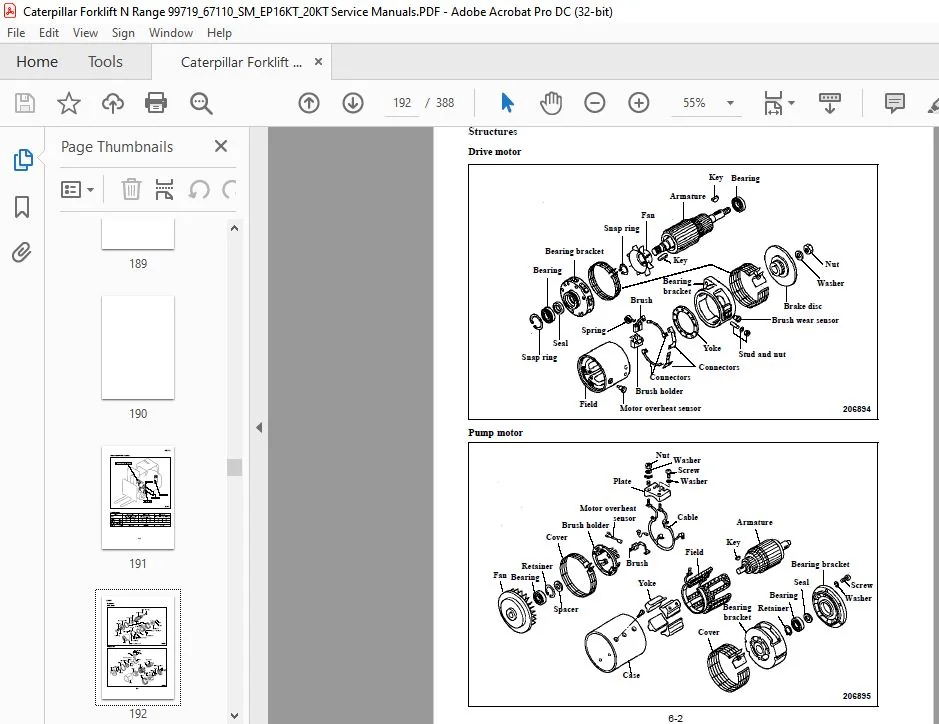Switch to the Tools tab
This screenshot has height=724, width=939.
click(x=105, y=62)
